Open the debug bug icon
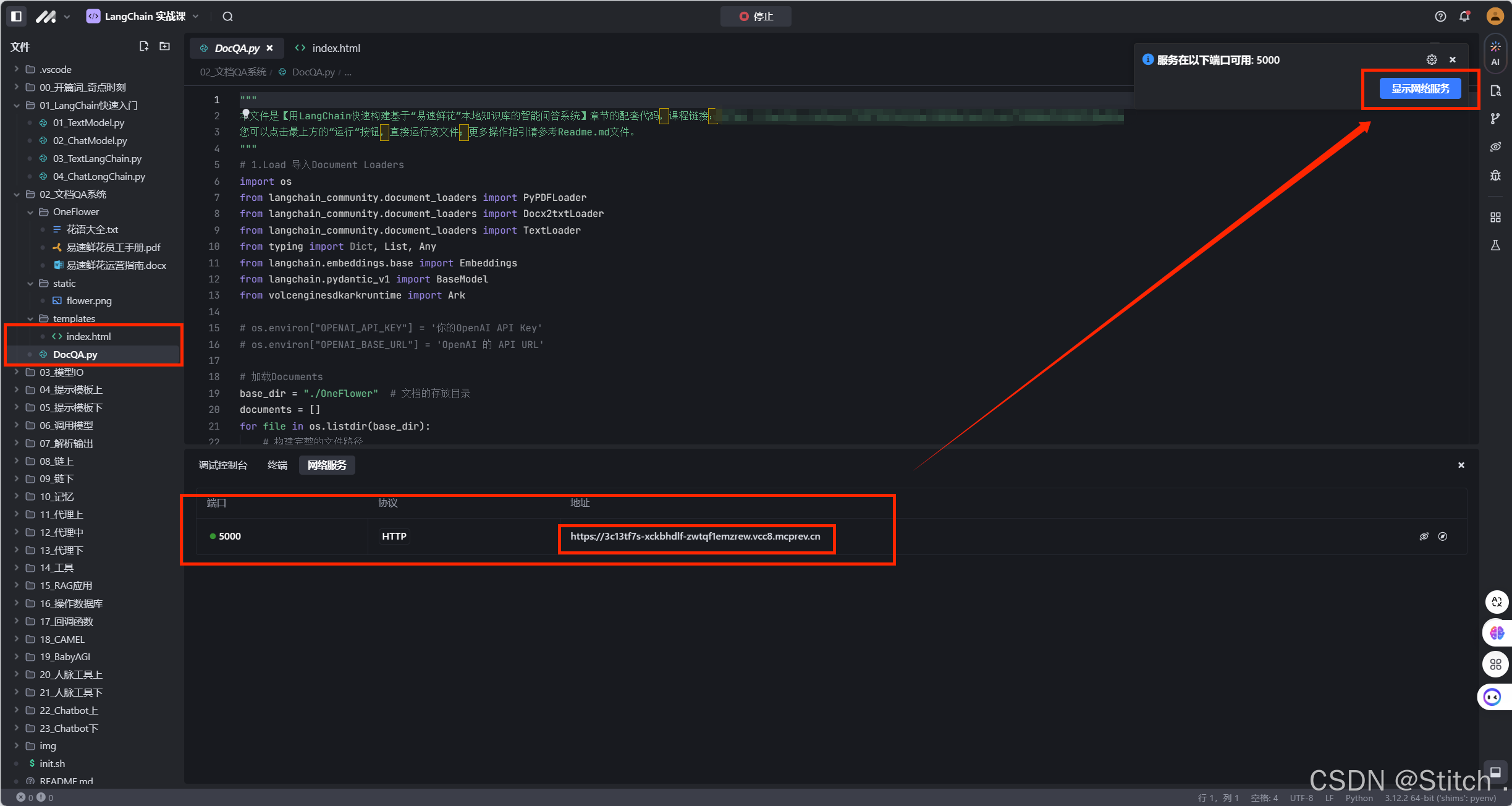 [x=1495, y=176]
